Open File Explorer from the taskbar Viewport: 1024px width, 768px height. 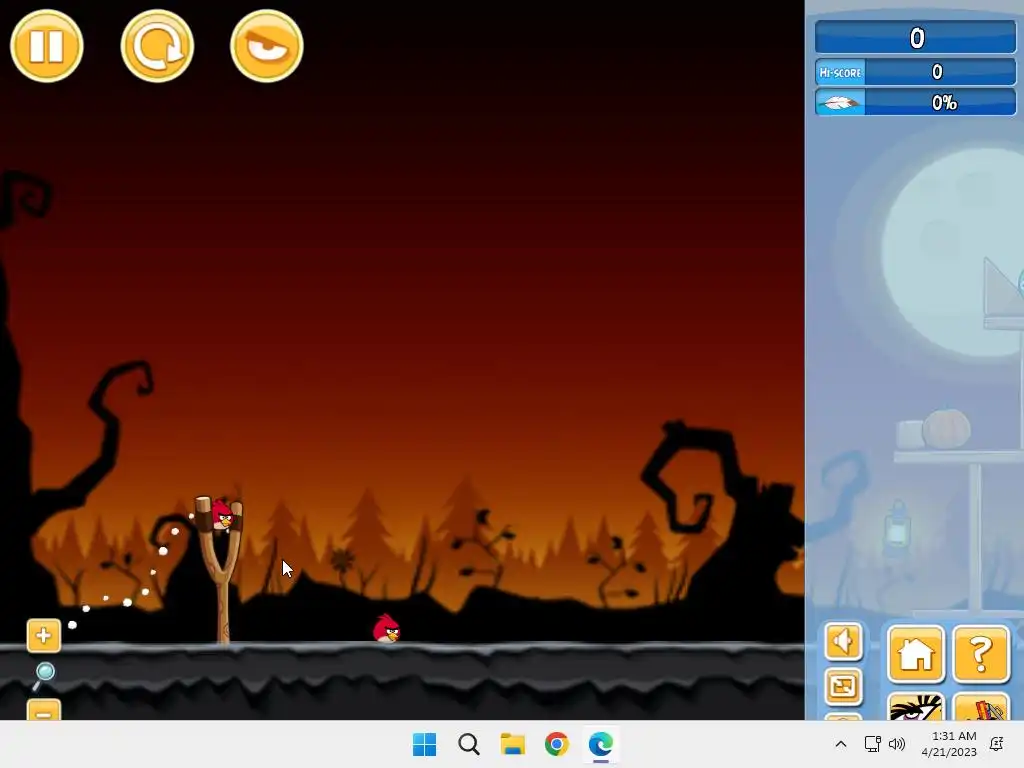point(513,744)
